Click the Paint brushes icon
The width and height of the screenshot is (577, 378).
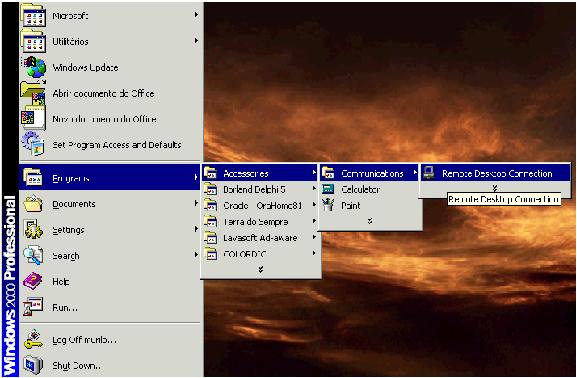tap(328, 205)
